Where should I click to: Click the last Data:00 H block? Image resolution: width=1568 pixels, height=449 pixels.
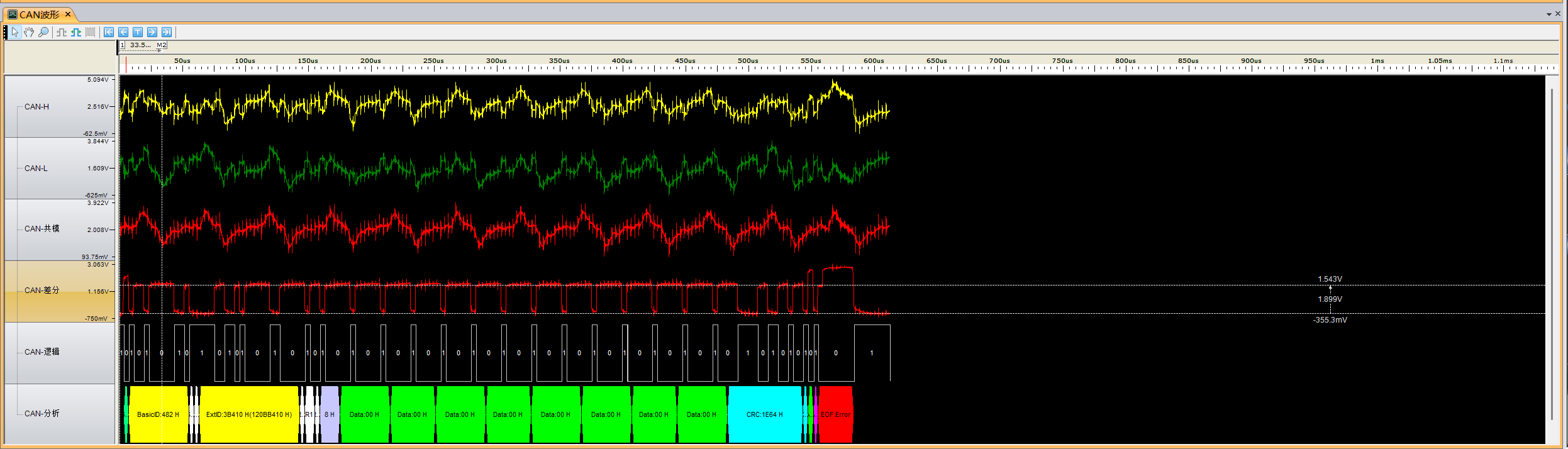tap(701, 414)
